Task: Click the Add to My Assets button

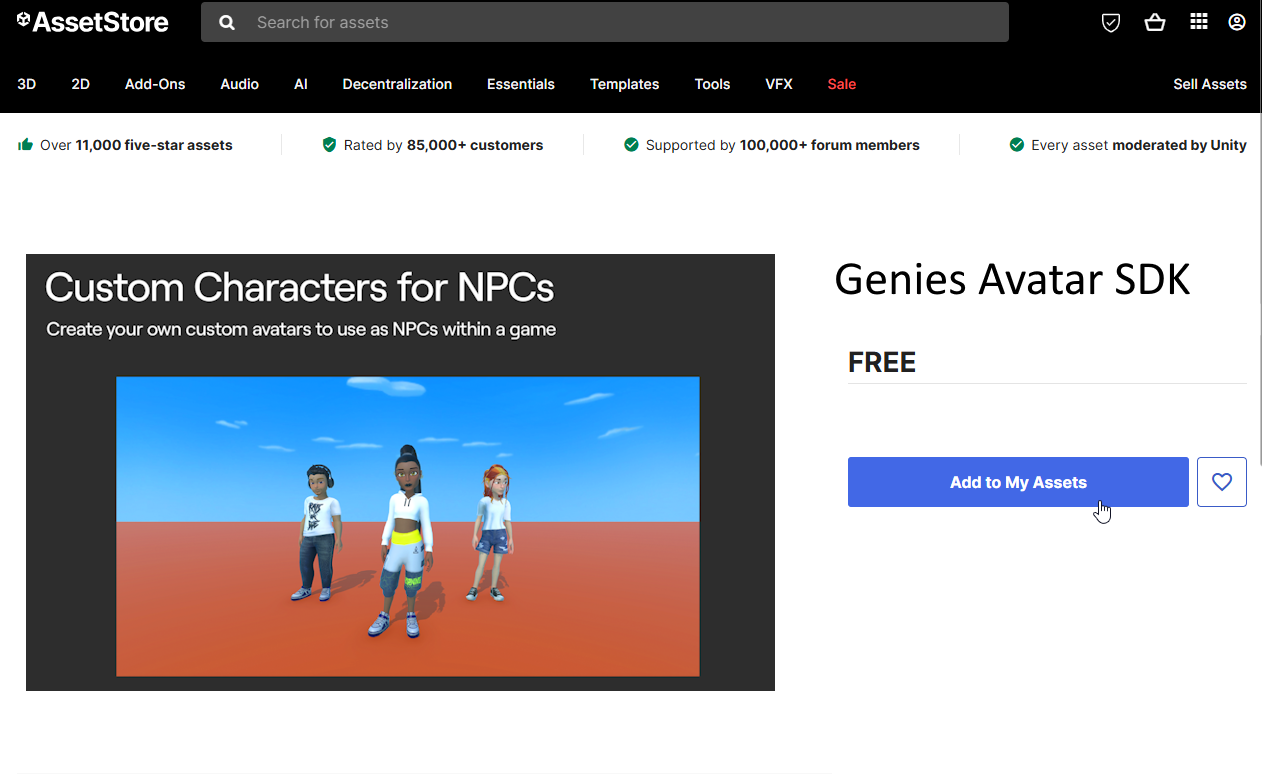Action: (x=1017, y=481)
